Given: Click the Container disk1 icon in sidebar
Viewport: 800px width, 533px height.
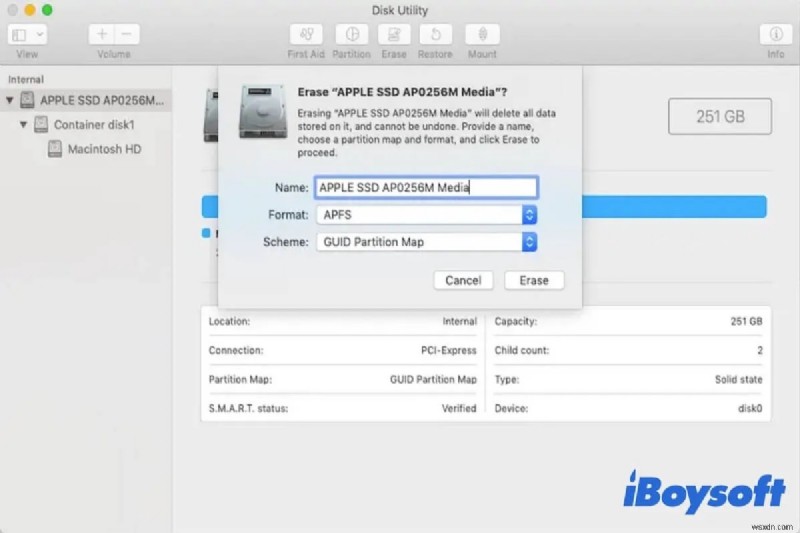Looking at the screenshot, I should [41, 124].
